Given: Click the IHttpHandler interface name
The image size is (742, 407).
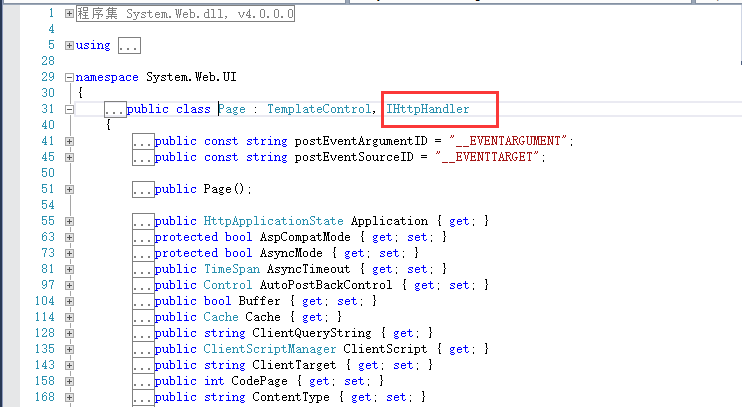Looking at the screenshot, I should [x=427, y=109].
